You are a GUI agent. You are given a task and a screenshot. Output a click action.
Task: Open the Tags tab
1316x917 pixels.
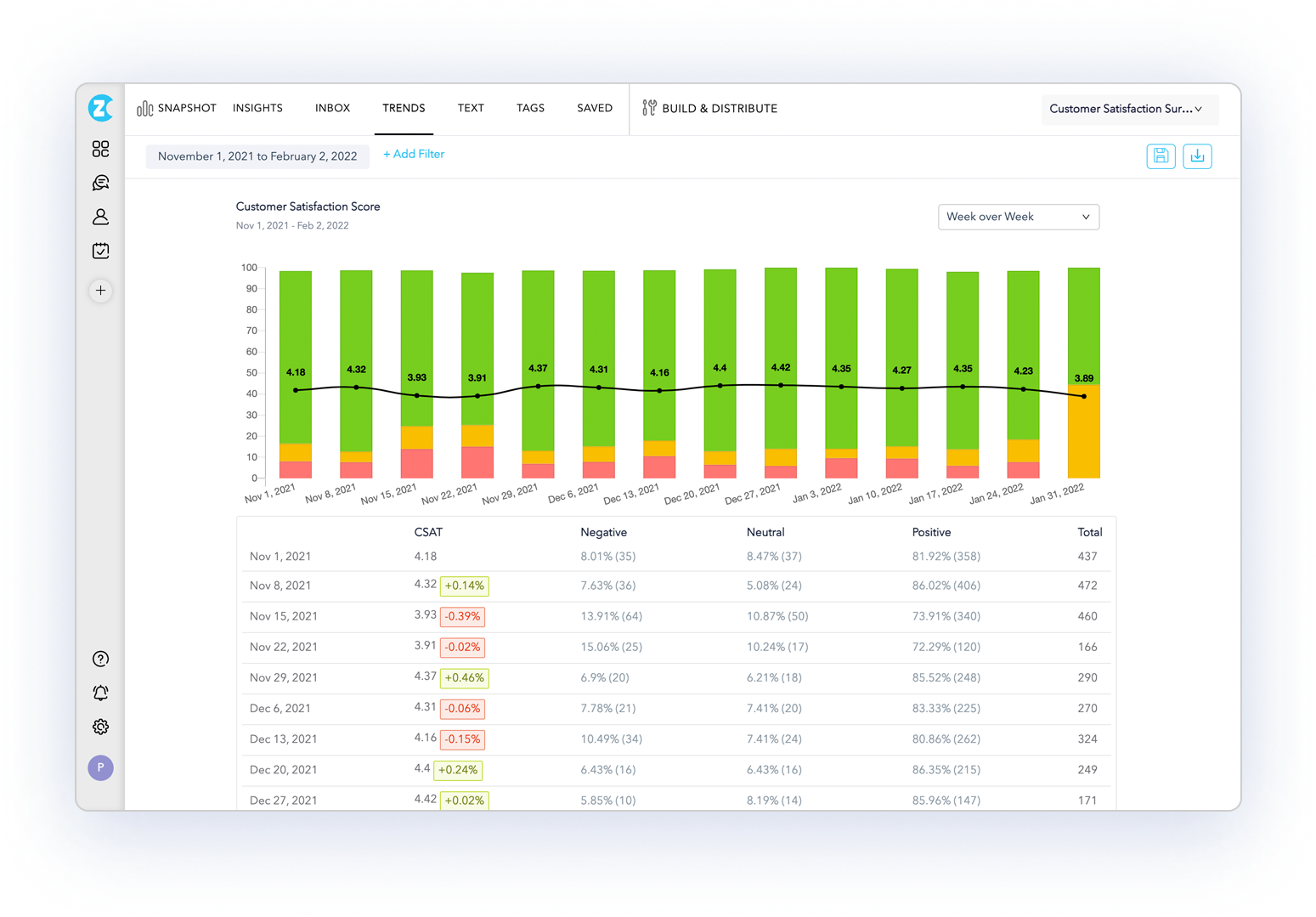(x=530, y=108)
